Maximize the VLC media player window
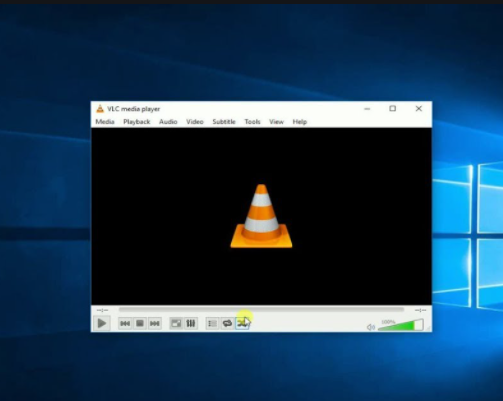This screenshot has height=401, width=503. 393,109
